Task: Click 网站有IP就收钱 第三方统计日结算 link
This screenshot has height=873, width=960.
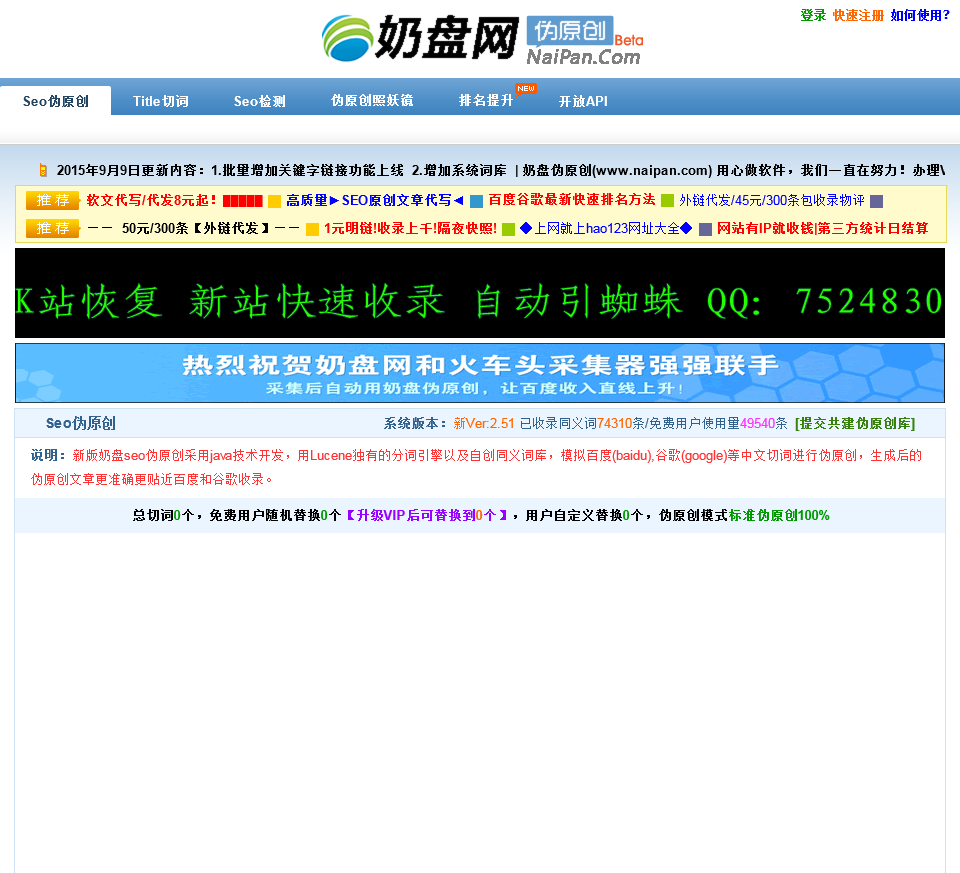Action: click(x=823, y=228)
